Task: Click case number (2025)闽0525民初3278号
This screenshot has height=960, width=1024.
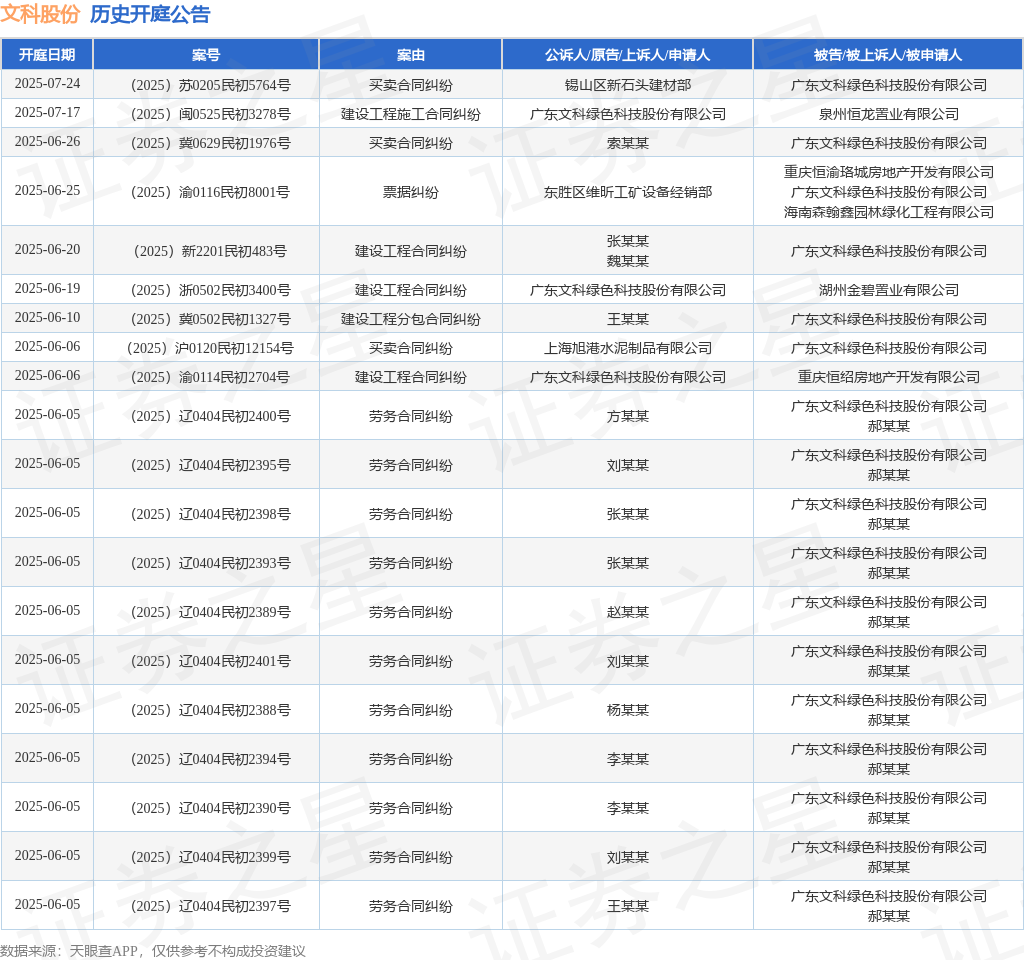Action: [210, 114]
